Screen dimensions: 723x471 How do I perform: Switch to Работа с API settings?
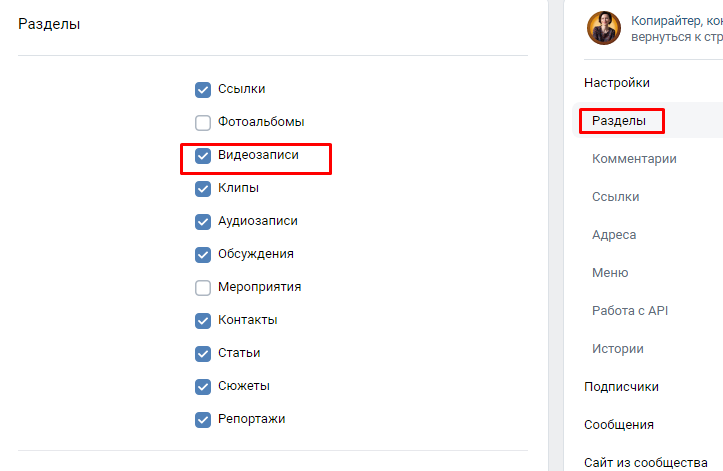click(629, 311)
